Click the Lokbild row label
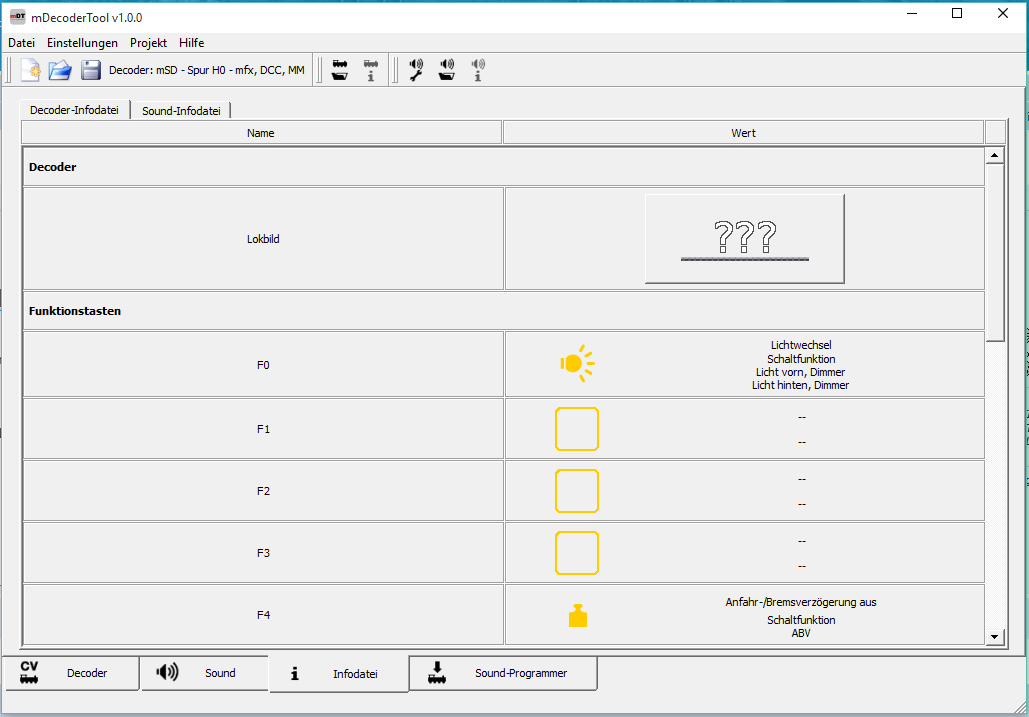 263,239
